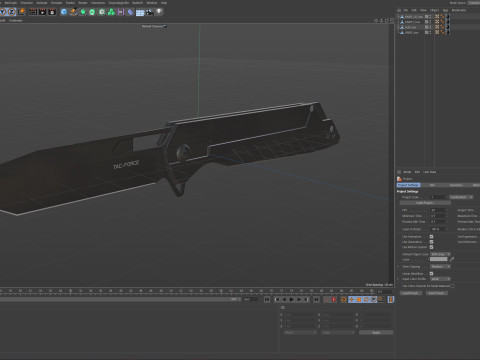480x360 pixels.
Task: Add a Subdivision Surface generator
Action: [83, 12]
